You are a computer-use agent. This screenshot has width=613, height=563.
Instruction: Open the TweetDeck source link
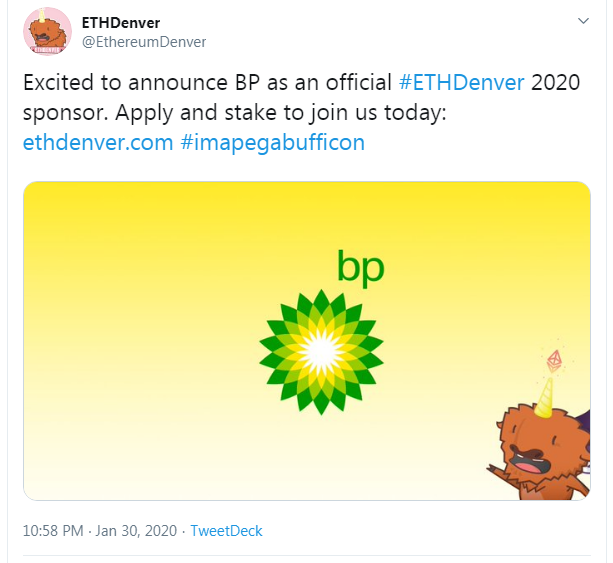tap(226, 530)
